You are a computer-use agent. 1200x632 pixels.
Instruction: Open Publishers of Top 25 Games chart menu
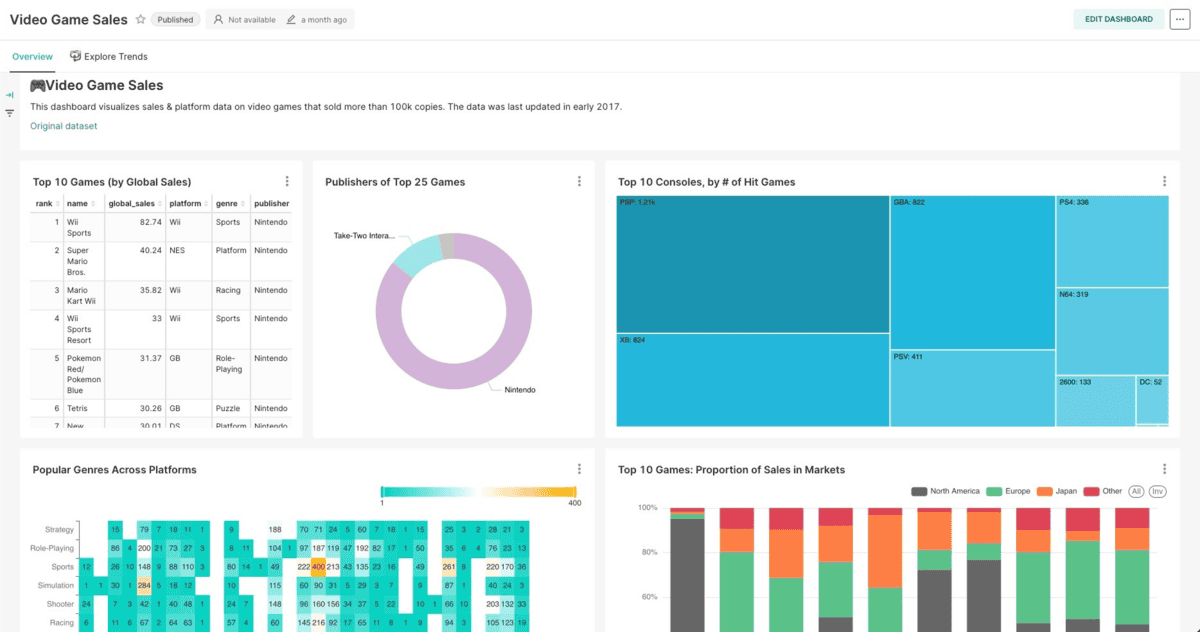[579, 181]
